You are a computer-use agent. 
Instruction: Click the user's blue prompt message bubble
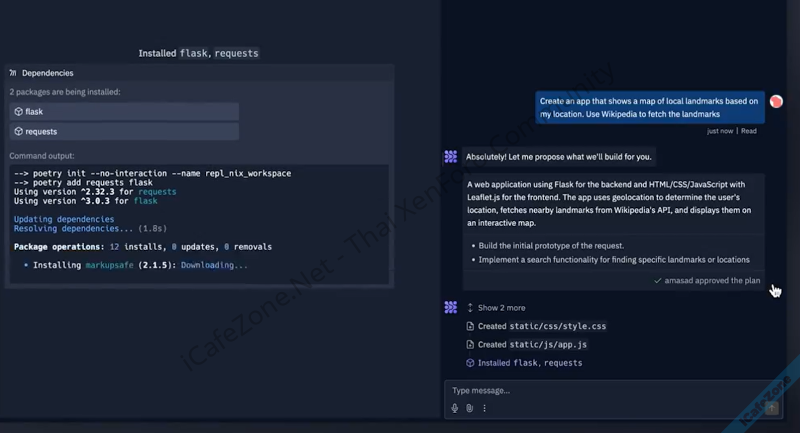(648, 108)
